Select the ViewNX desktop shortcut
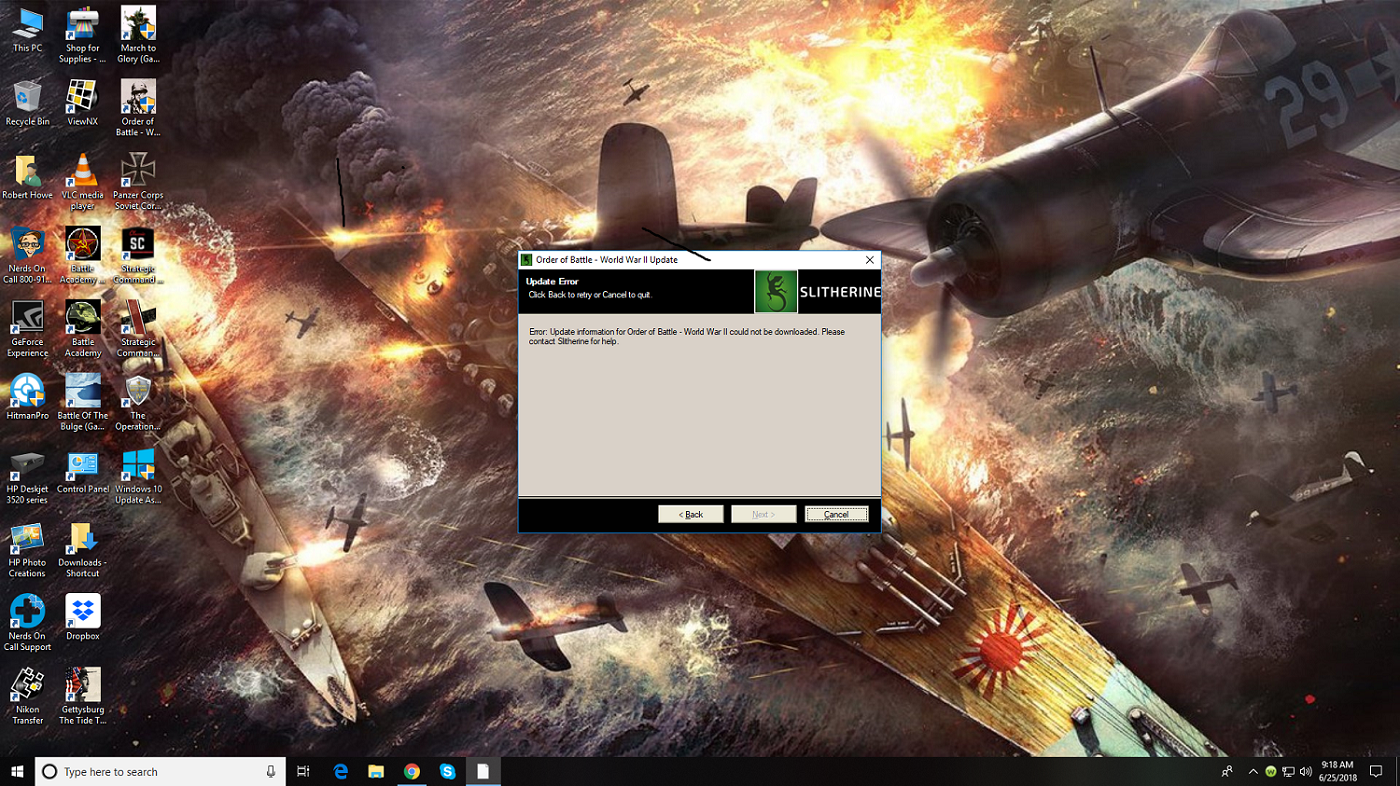Viewport: 1400px width, 786px height. click(x=82, y=103)
